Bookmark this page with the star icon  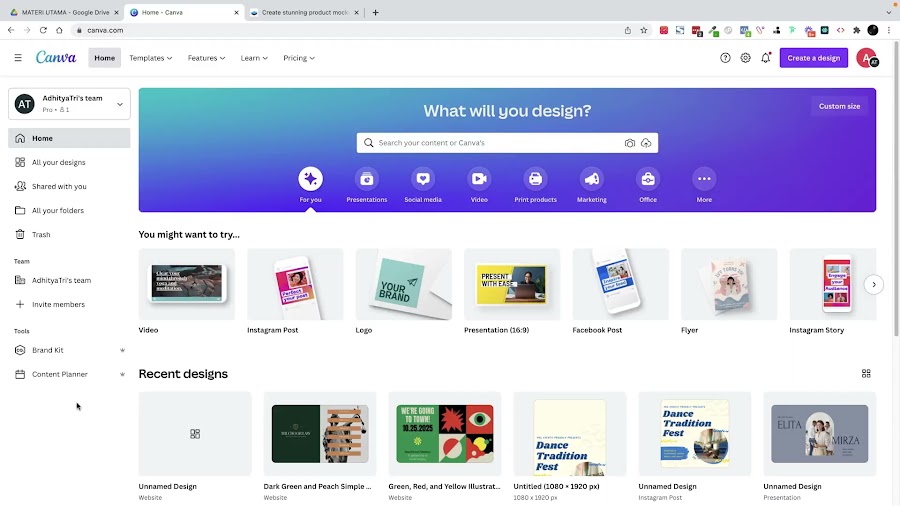(644, 30)
